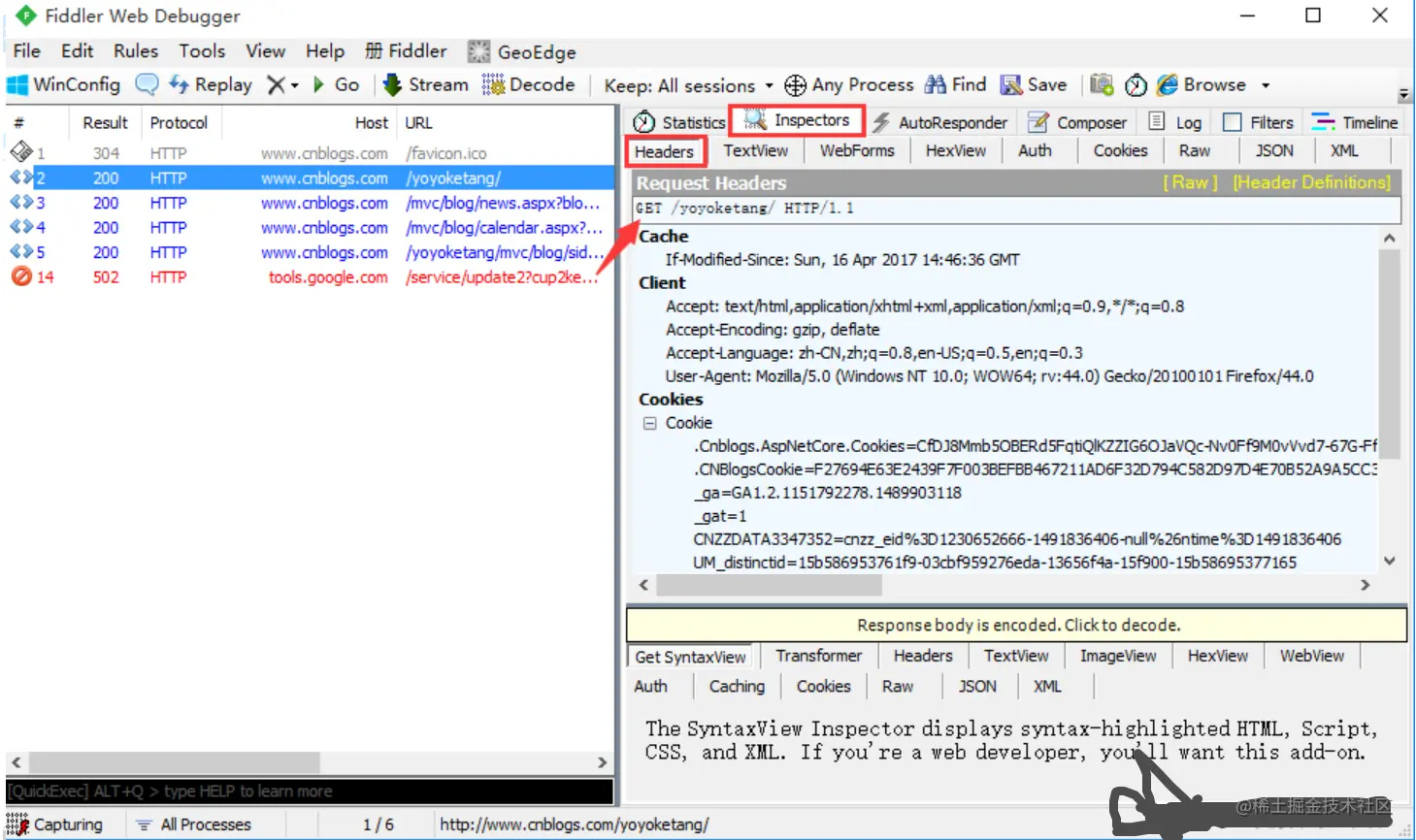Select the response Transformer tab
Screen dimensions: 1416x840
[818, 656]
